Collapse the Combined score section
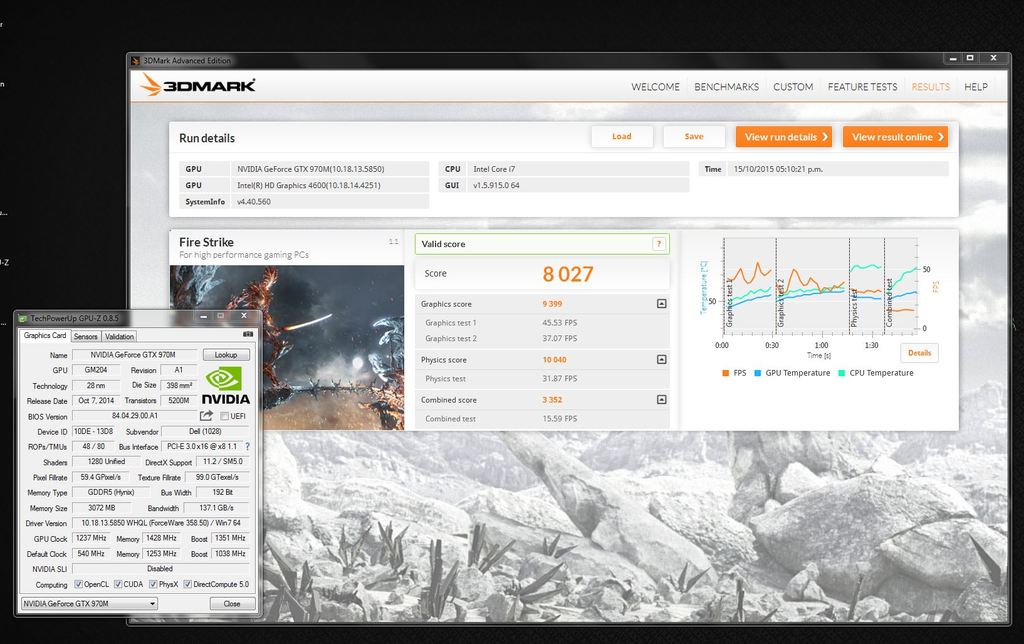Image resolution: width=1024 pixels, height=644 pixels. (662, 399)
